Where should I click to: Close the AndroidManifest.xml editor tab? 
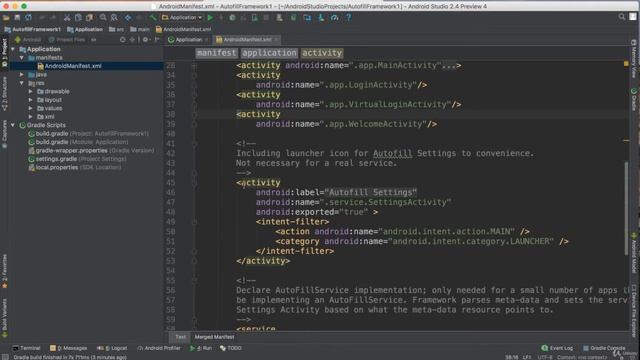pos(276,40)
